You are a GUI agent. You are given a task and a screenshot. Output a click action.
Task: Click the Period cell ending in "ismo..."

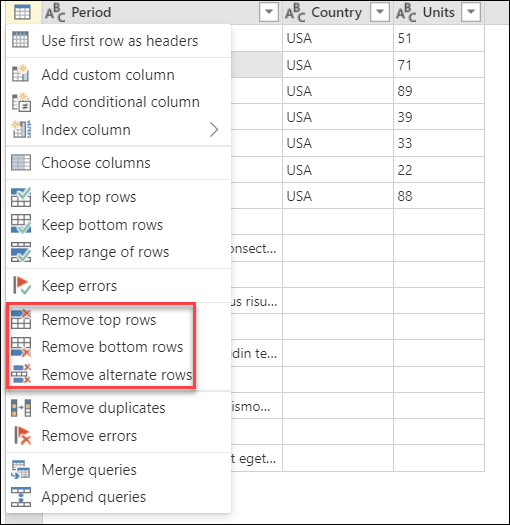click(x=256, y=406)
